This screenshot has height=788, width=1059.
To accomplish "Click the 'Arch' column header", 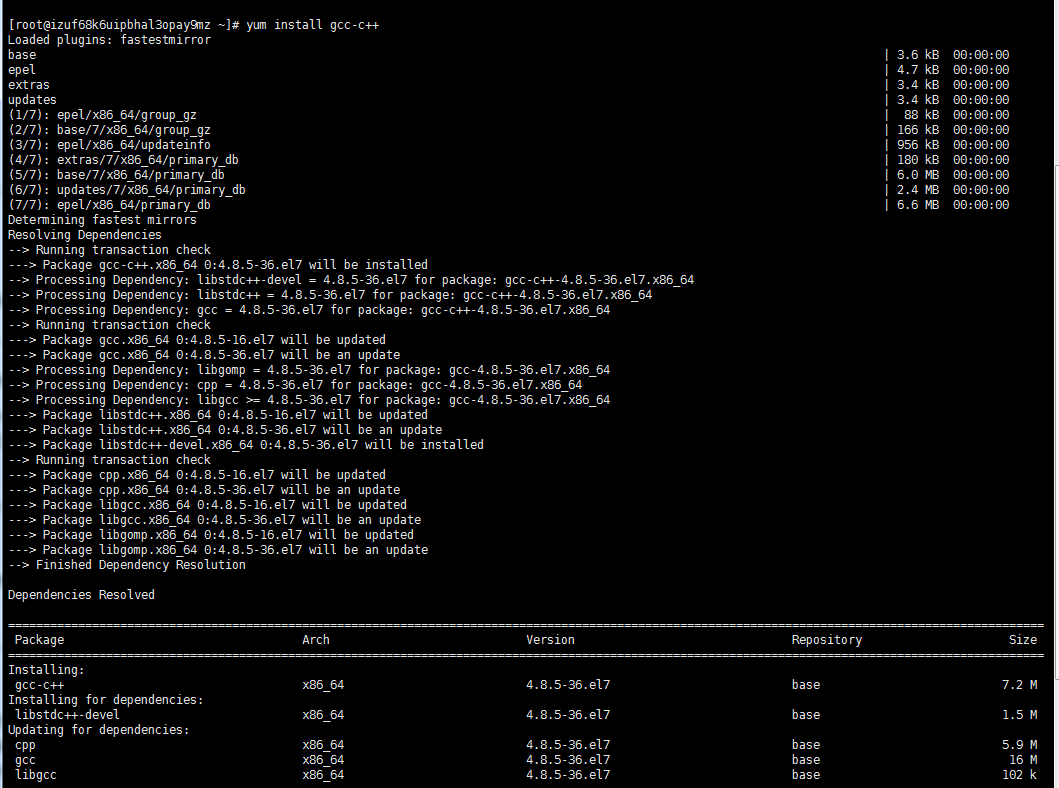I will point(316,640).
